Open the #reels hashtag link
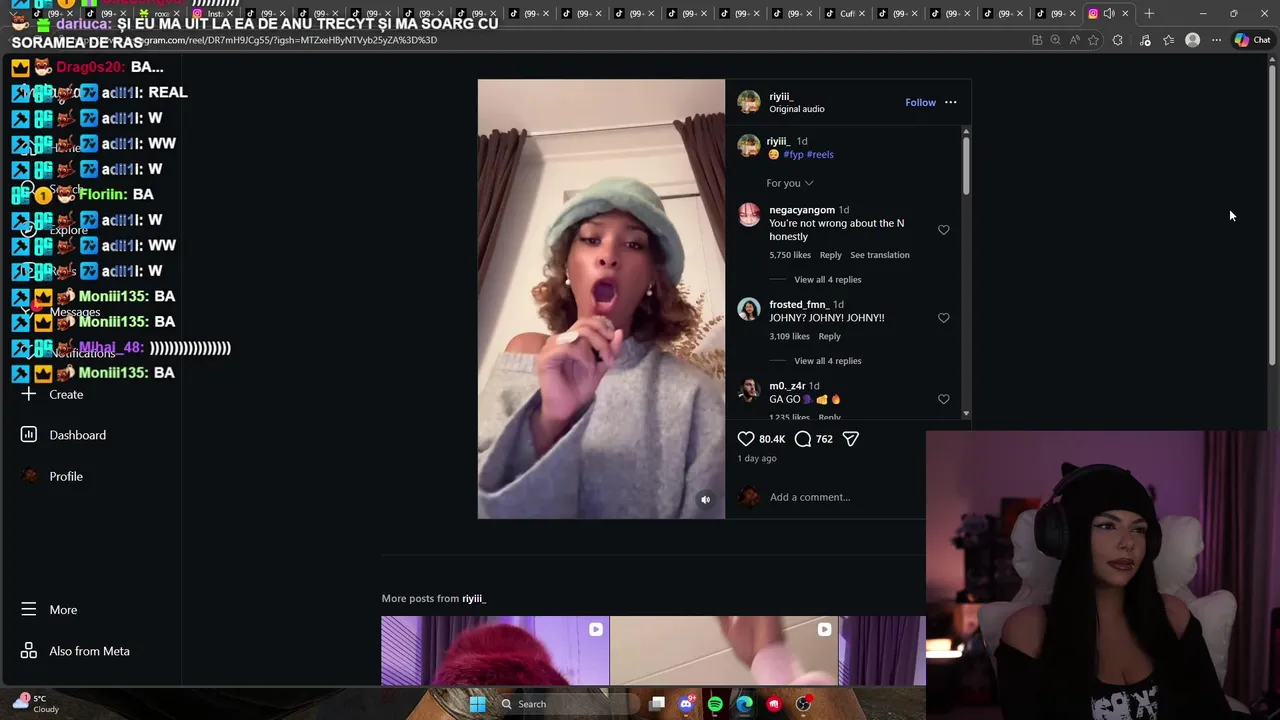 [820, 155]
